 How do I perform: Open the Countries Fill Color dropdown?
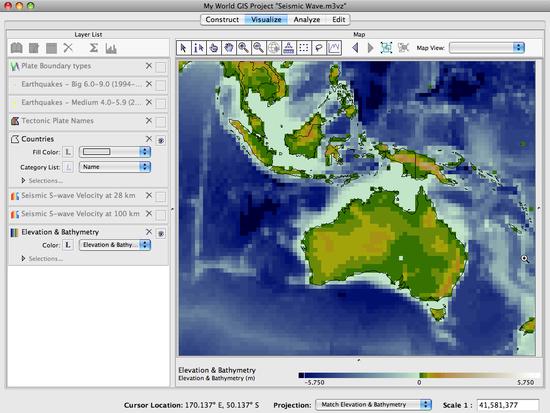[115, 152]
